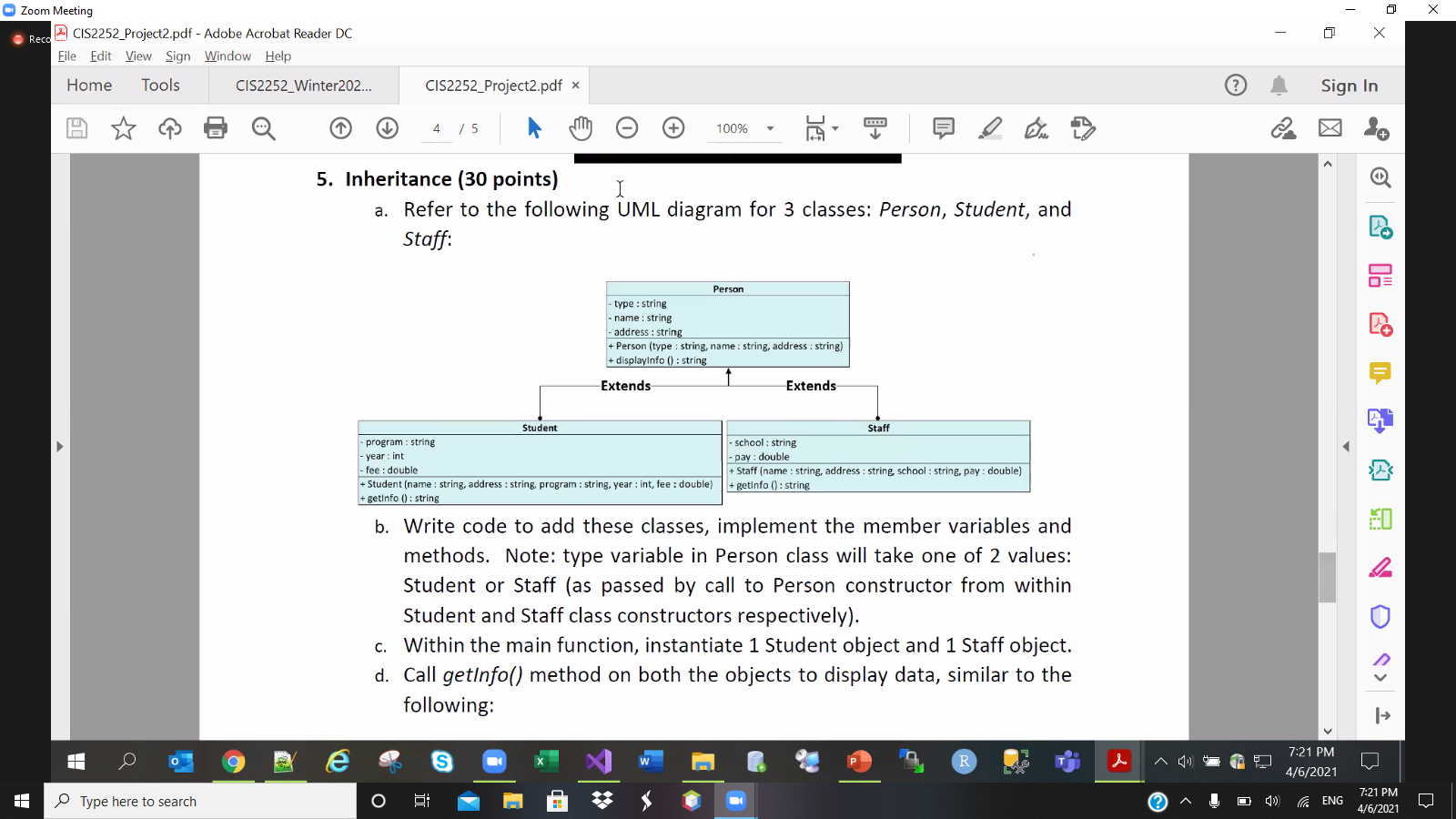Viewport: 1456px width, 819px height.
Task: Add a sticky note comment
Action: 943,128
